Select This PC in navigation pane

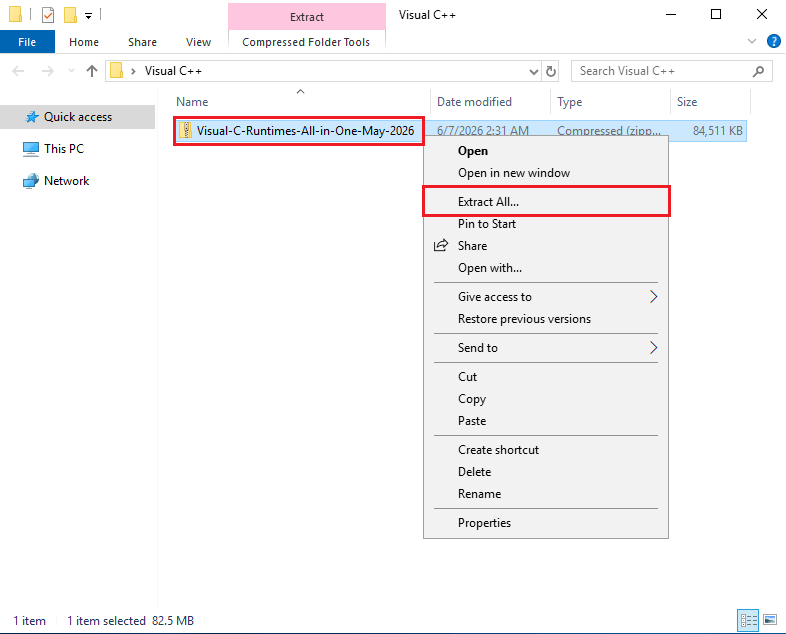64,149
